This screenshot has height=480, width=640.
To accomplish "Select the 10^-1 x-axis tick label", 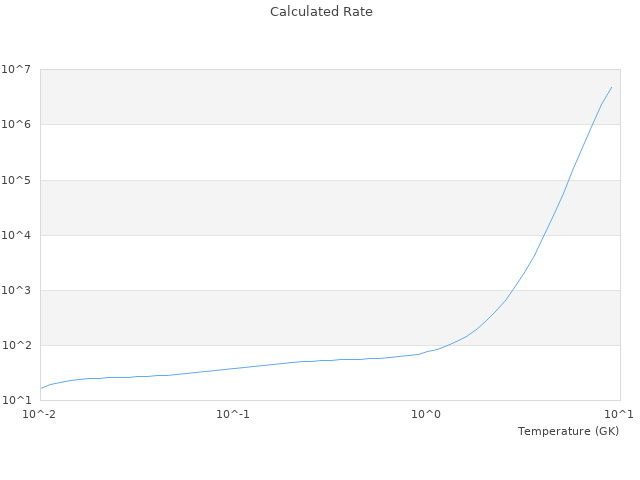I will point(233,414).
